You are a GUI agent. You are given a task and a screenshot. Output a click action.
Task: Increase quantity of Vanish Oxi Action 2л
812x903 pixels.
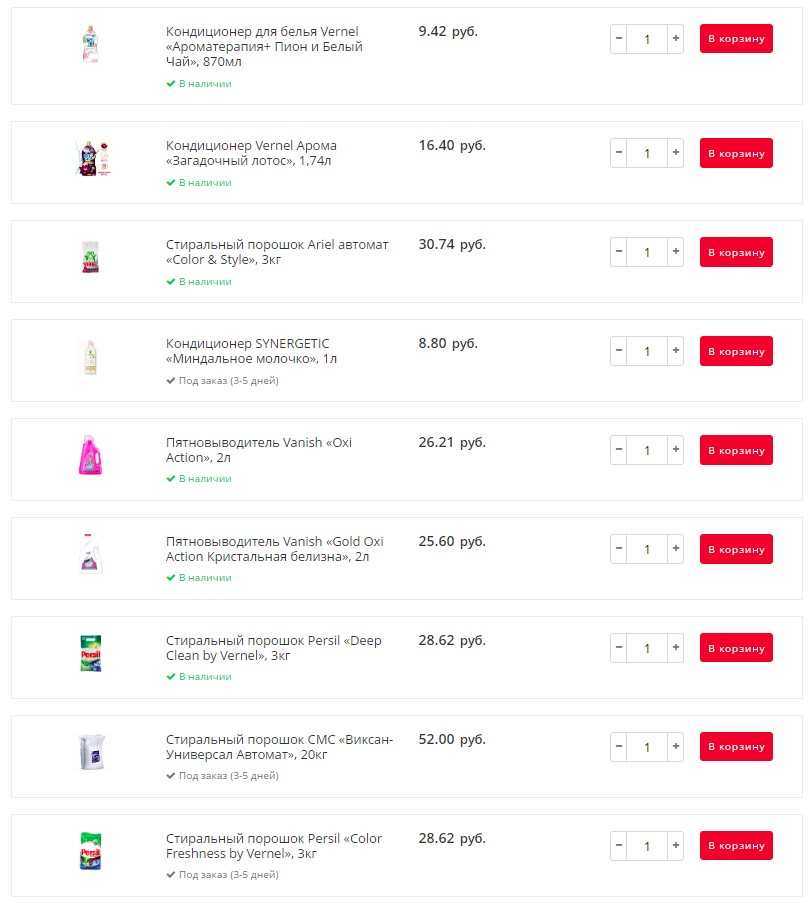click(x=676, y=450)
